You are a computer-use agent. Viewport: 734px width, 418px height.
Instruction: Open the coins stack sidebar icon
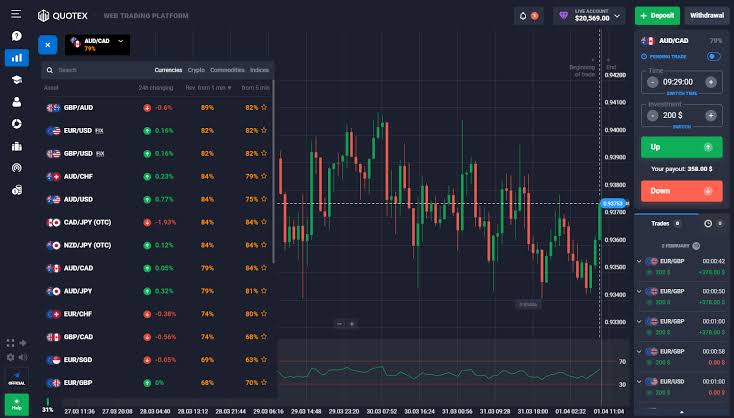[x=17, y=190]
